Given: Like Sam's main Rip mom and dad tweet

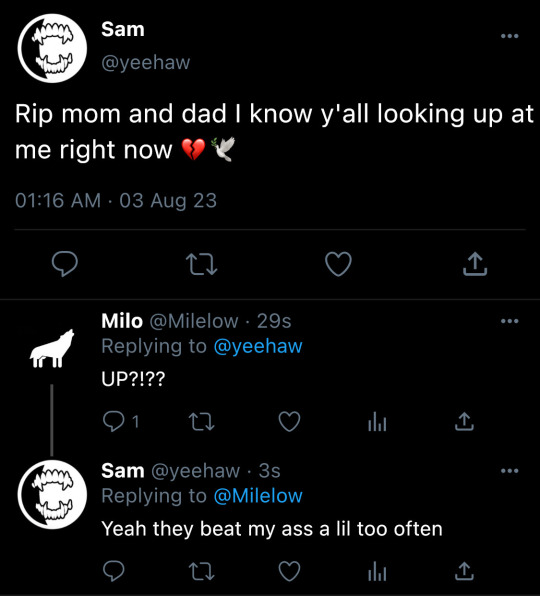Looking at the screenshot, I should 338,264.
